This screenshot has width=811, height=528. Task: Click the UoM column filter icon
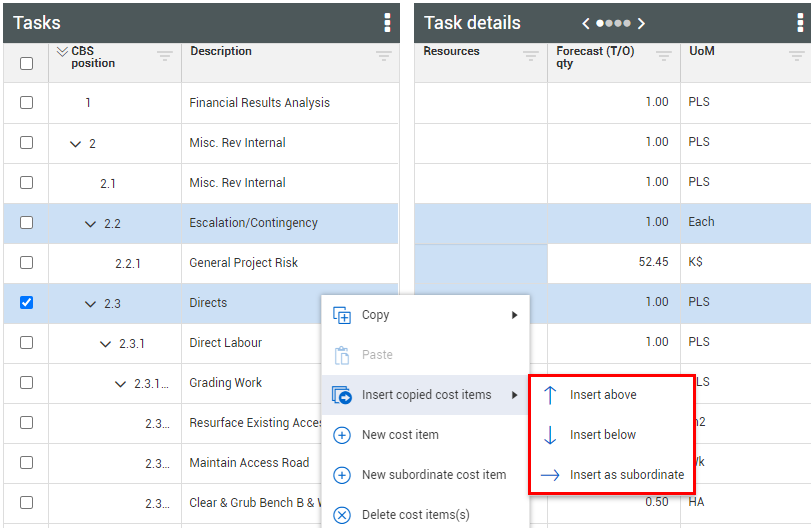click(x=796, y=57)
